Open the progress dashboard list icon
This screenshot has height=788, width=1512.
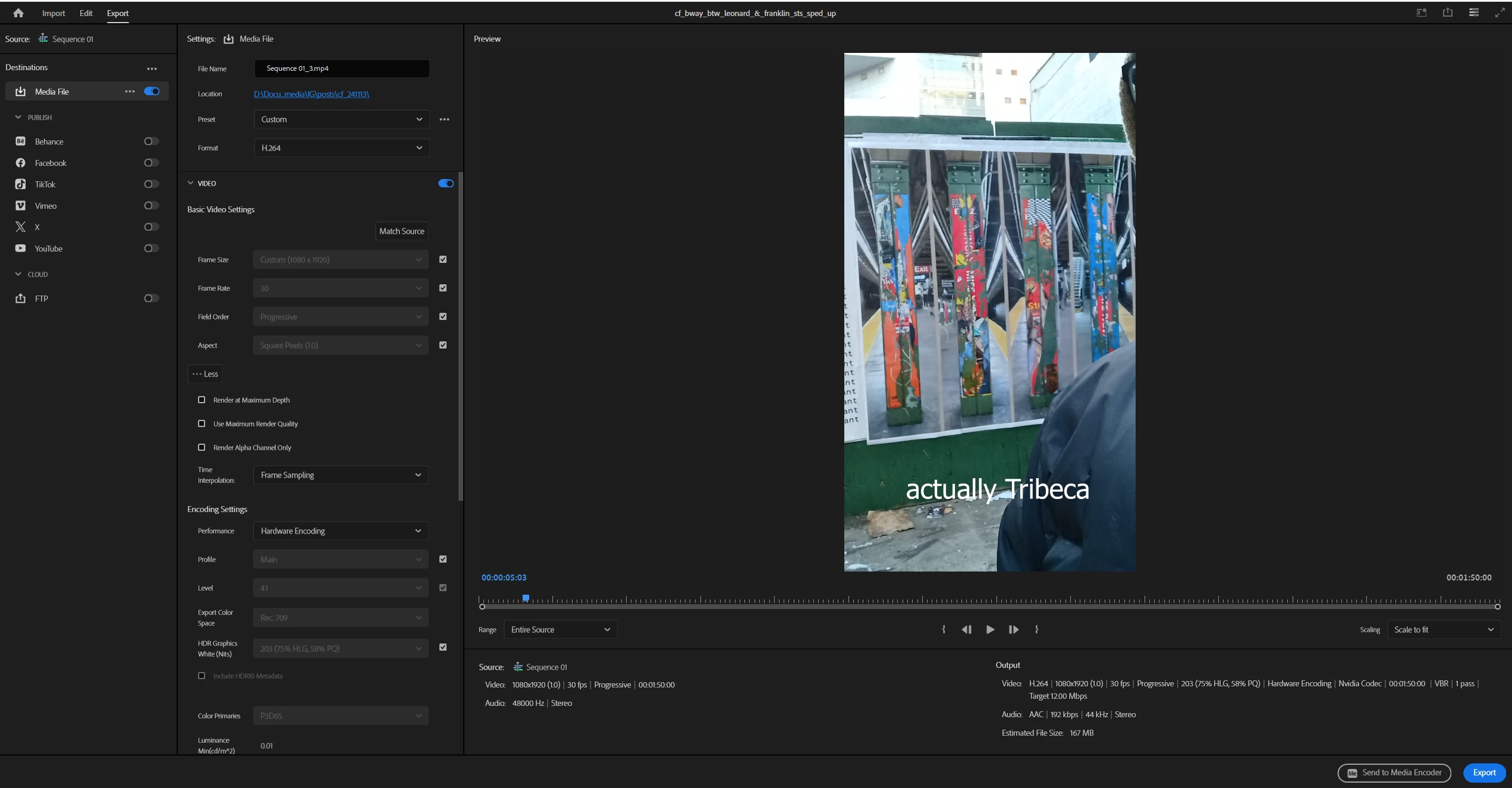click(1474, 12)
